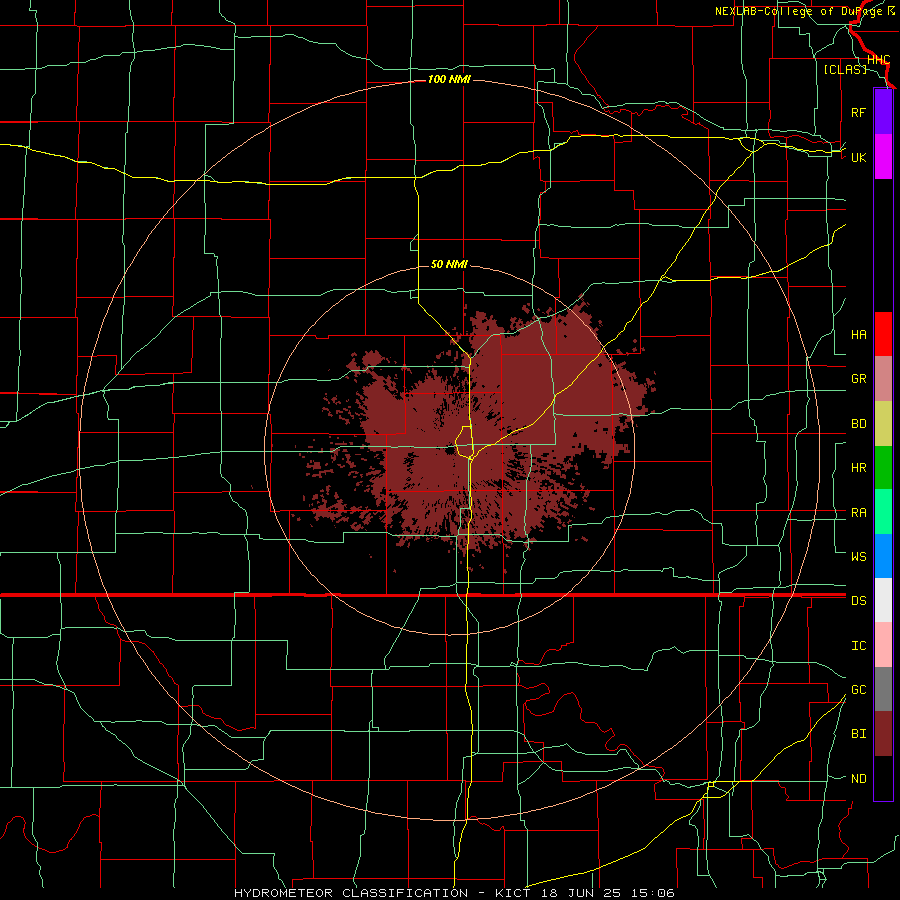Click the 'UK' legend label
900x900 pixels.
click(858, 157)
